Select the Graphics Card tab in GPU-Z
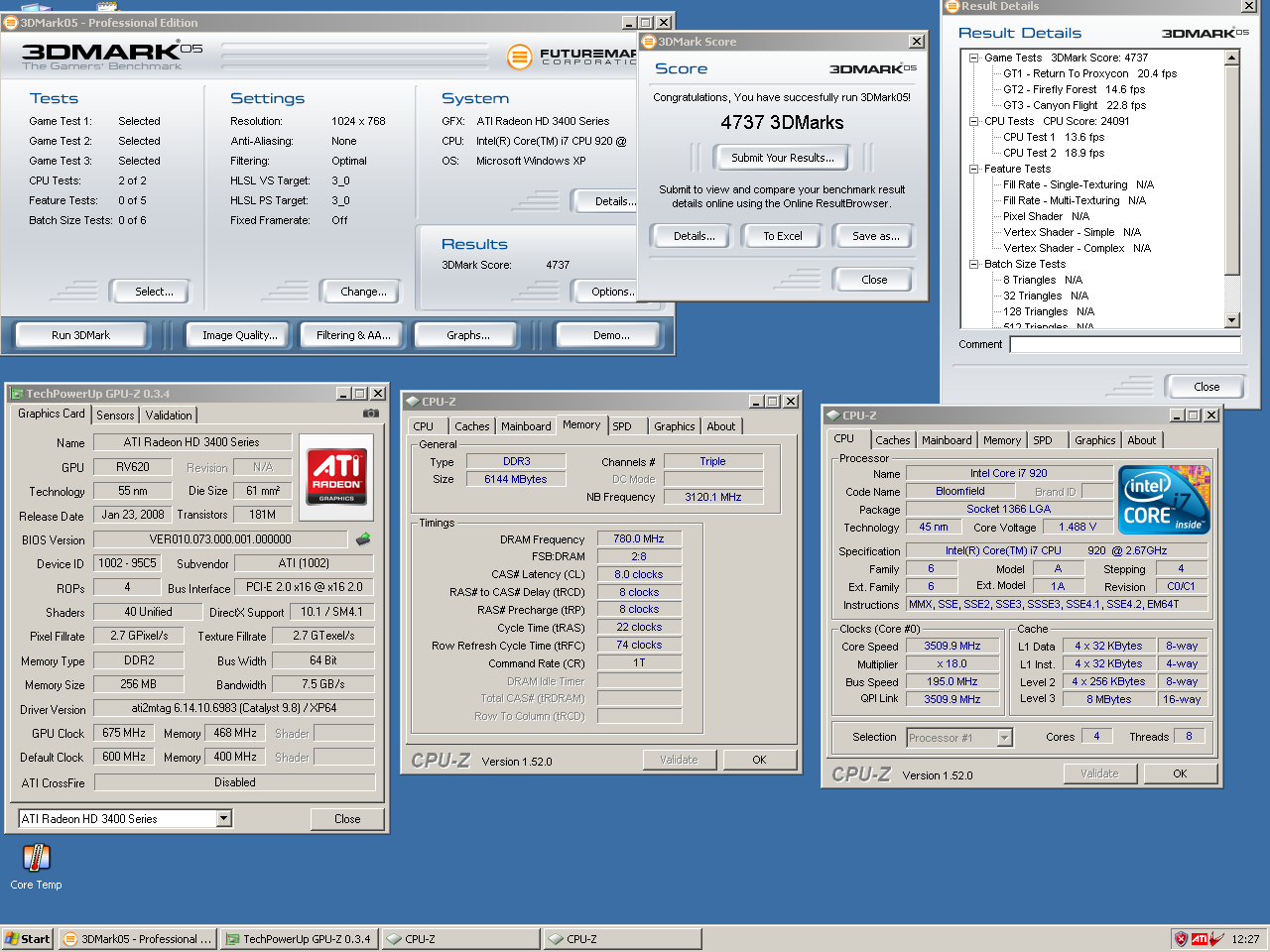This screenshot has height=952, width=1270. pos(52,414)
